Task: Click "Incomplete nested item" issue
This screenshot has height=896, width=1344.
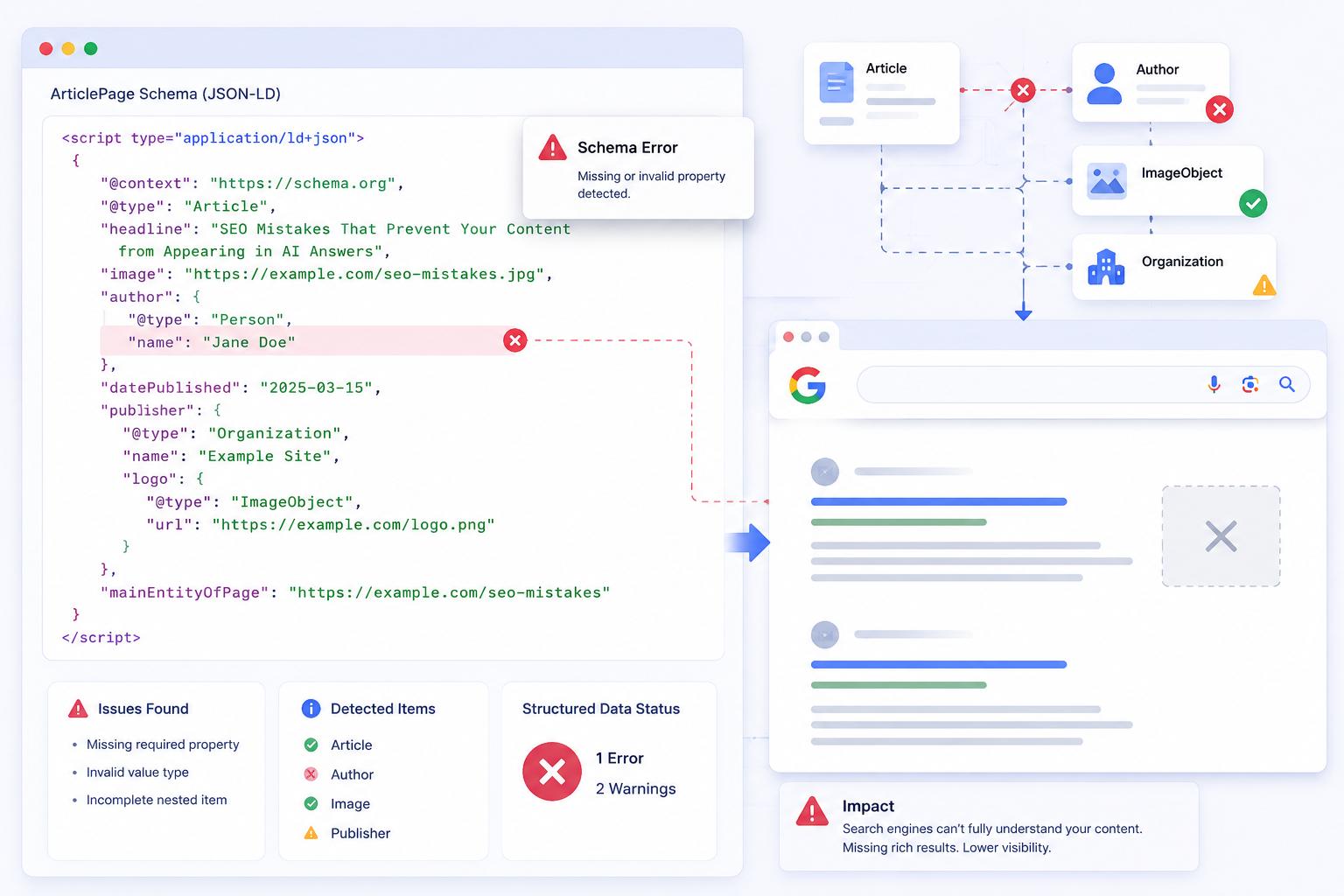Action: (x=157, y=800)
